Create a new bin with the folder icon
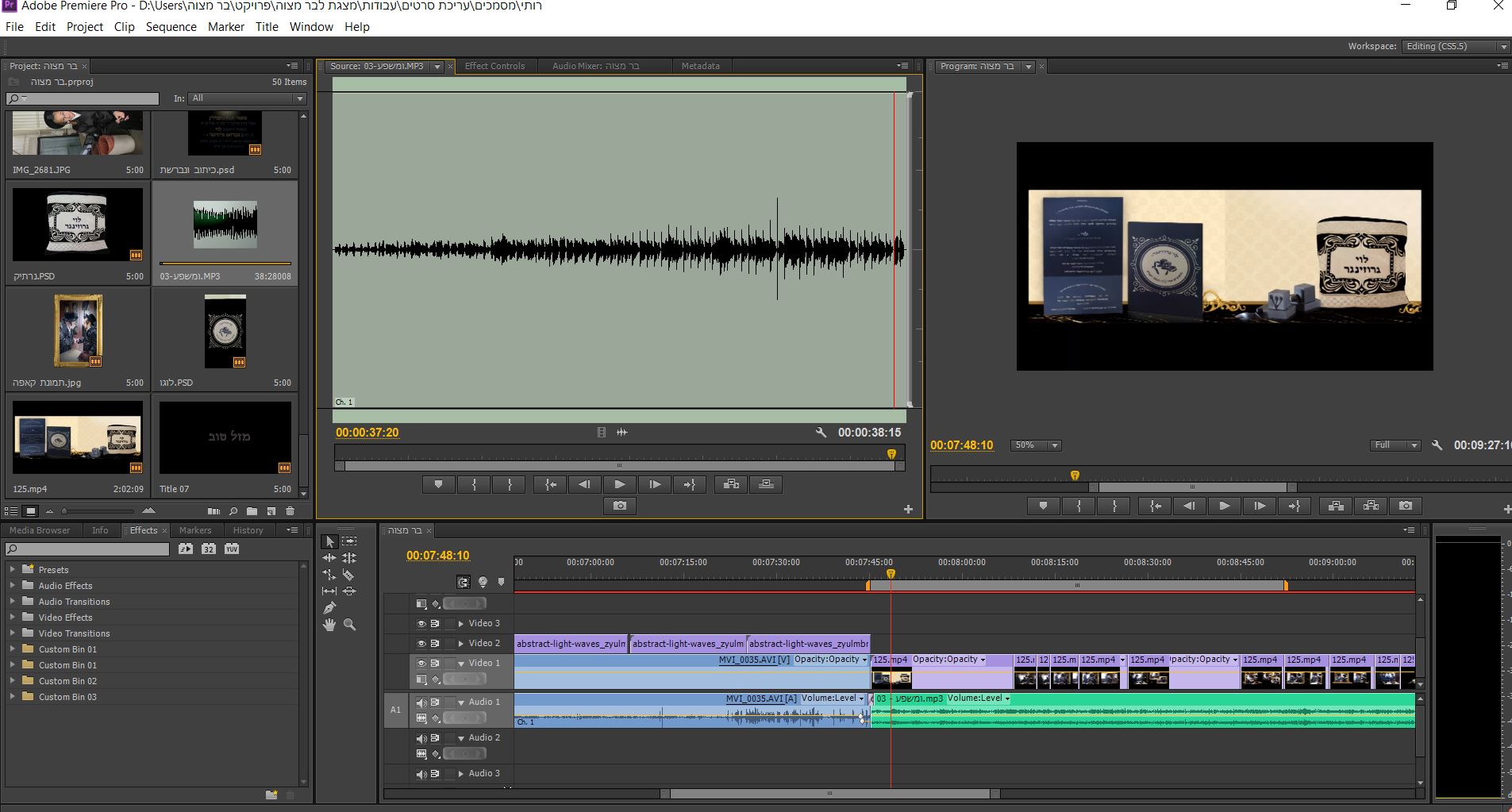Viewport: 1512px width, 812px height. (252, 511)
